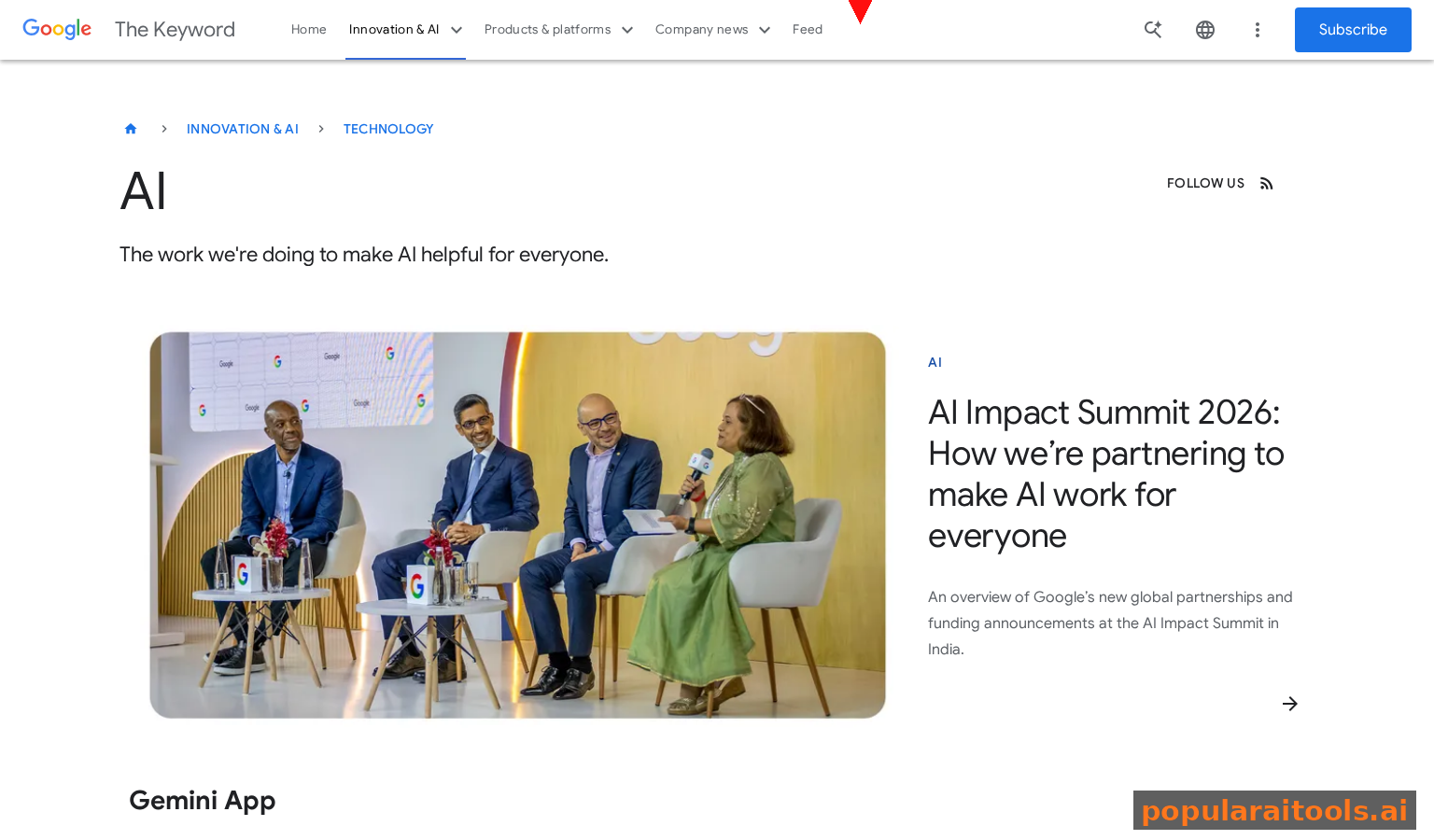Click the home breadcrumb icon
Screen dimensions: 1434x840
(131, 128)
